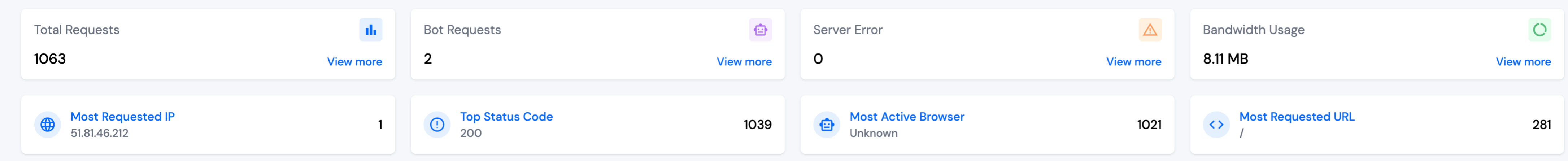
Task: Click the Top Status Code exclamation icon
Action: click(x=437, y=125)
